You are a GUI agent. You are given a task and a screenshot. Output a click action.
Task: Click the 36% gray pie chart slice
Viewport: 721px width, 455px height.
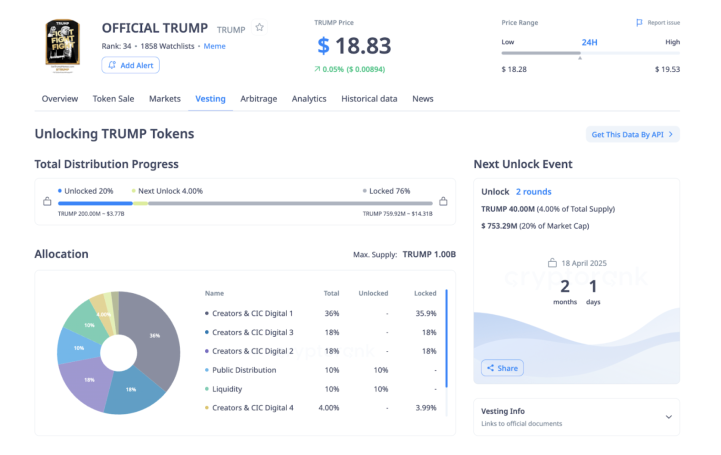point(153,336)
